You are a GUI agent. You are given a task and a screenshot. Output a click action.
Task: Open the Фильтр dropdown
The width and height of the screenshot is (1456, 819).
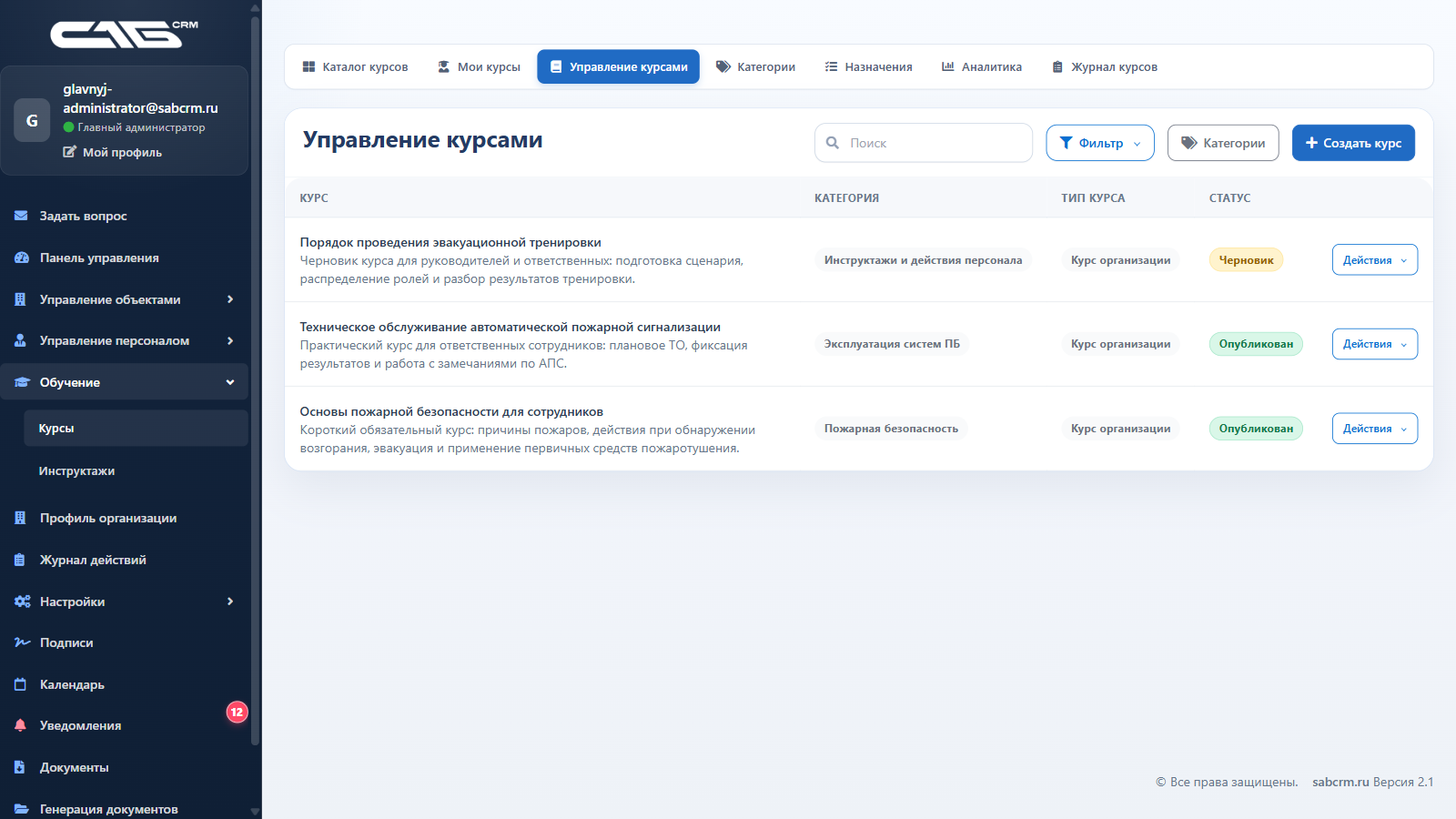[1100, 143]
